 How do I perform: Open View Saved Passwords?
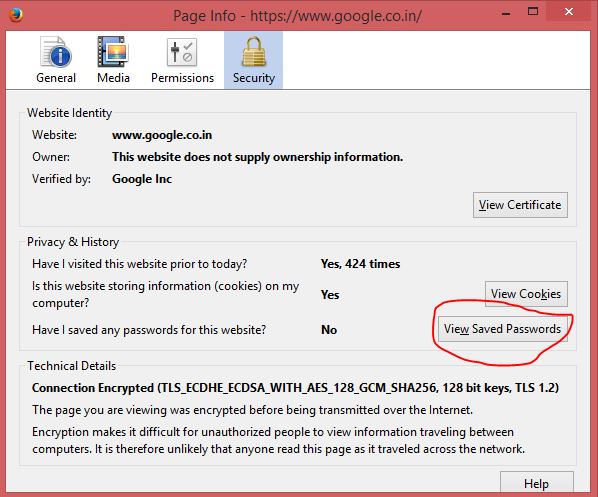[503, 329]
